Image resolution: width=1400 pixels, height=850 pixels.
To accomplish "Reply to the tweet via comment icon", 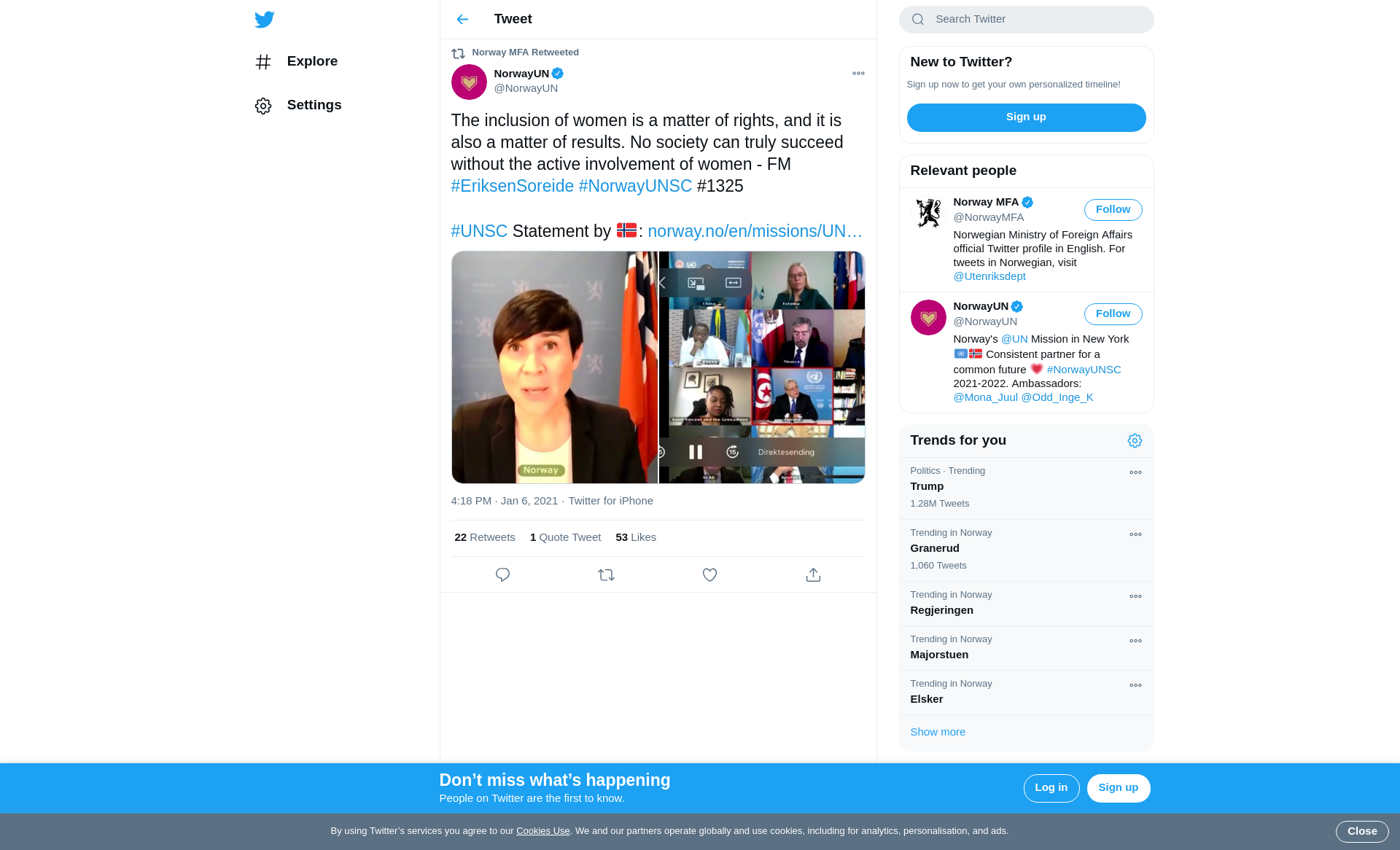I will click(502, 575).
